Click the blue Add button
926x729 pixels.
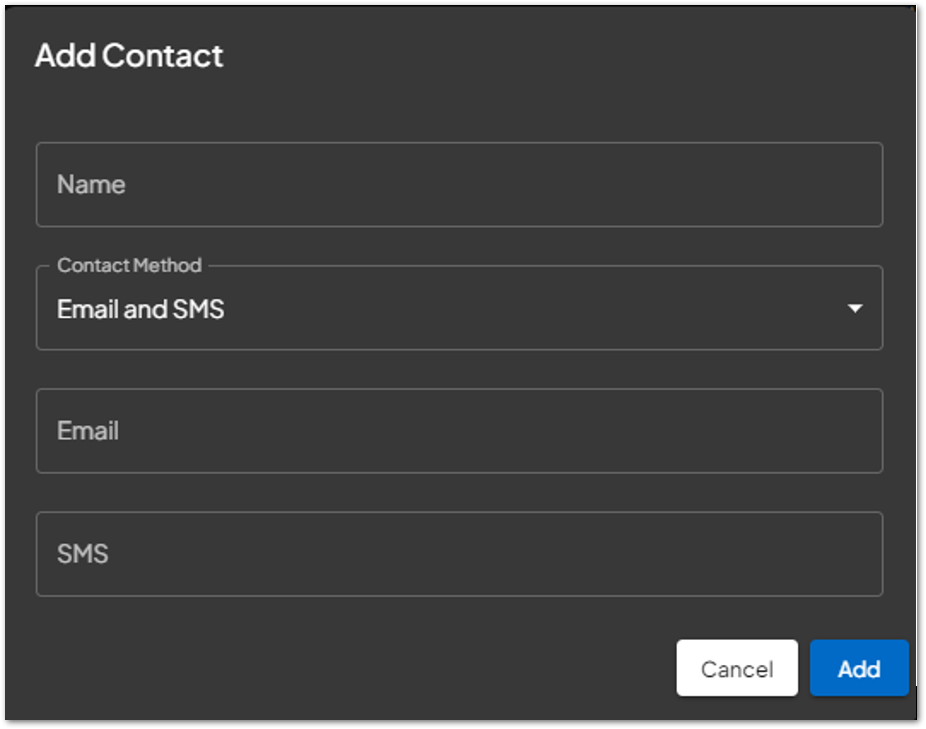point(859,668)
